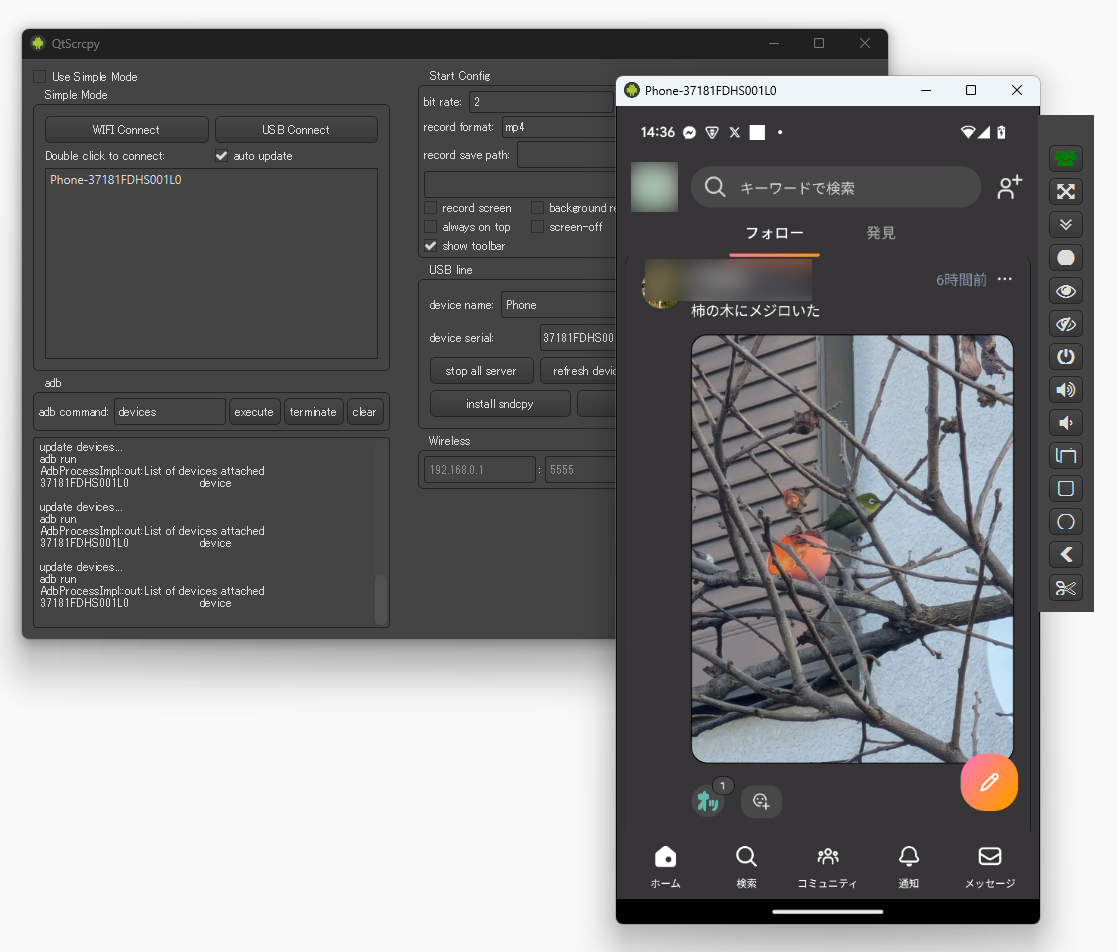The width and height of the screenshot is (1118, 952).
Task: Expand the notification panel via double chevron
Action: pyautogui.click(x=1066, y=224)
